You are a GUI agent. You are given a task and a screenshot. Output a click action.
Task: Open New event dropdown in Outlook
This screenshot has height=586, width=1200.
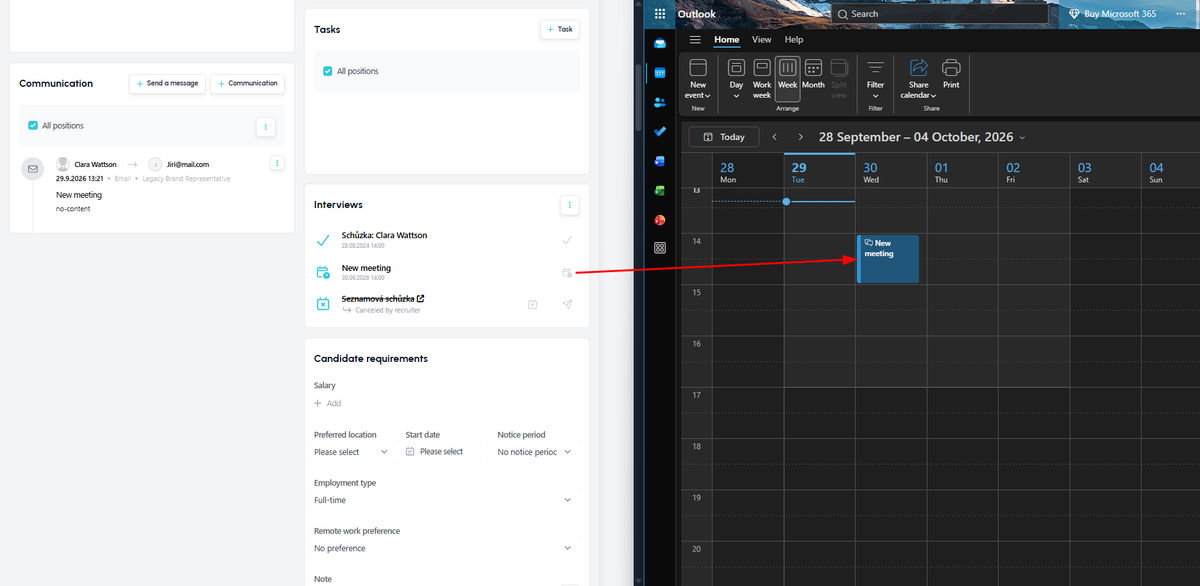(x=698, y=78)
